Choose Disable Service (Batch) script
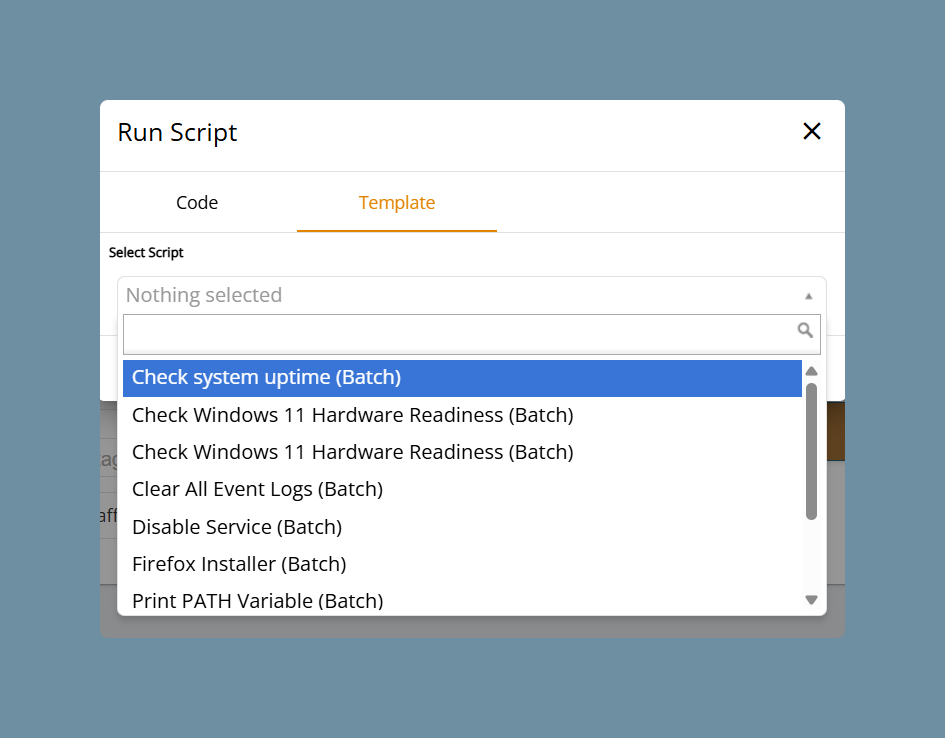 pos(462,527)
